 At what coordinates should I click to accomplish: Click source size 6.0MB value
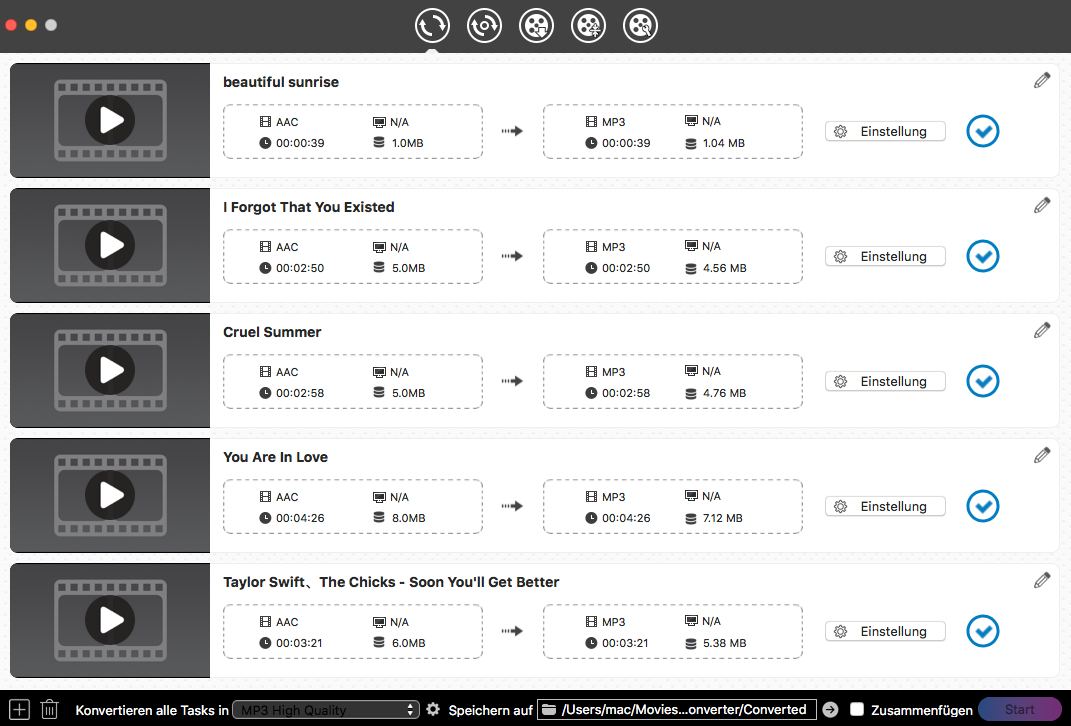point(408,643)
